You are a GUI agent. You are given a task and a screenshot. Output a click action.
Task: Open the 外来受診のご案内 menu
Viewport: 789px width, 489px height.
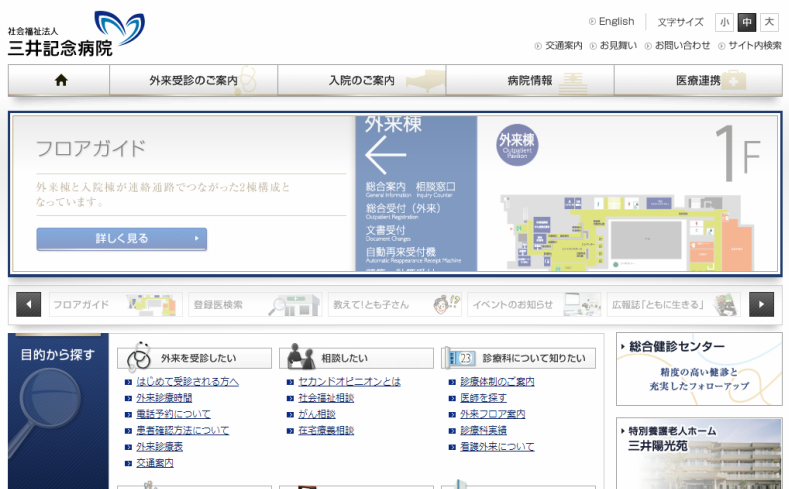click(193, 80)
